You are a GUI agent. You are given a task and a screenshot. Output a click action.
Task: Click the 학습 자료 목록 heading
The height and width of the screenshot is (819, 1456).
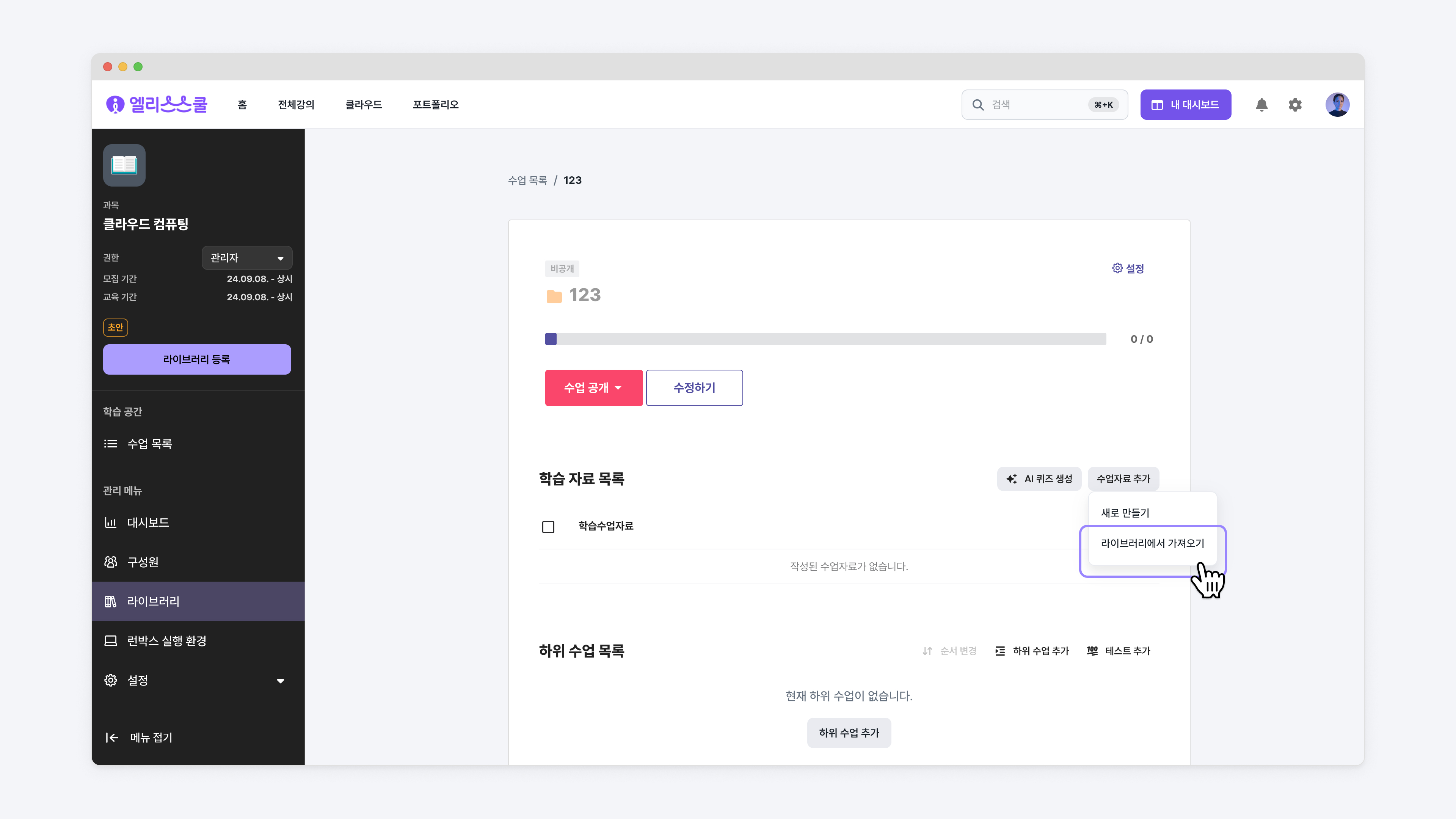(582, 479)
